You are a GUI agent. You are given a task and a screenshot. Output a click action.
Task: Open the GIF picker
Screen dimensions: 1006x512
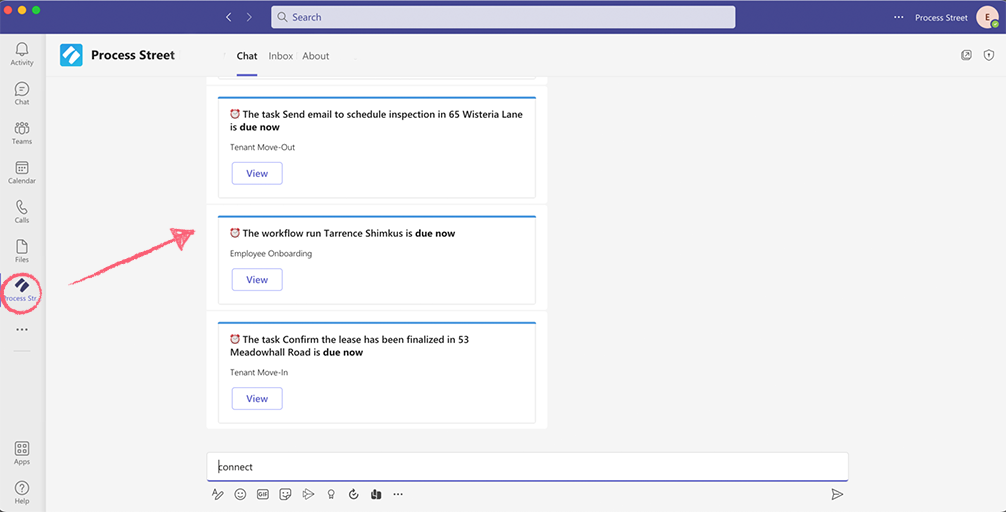coord(262,494)
